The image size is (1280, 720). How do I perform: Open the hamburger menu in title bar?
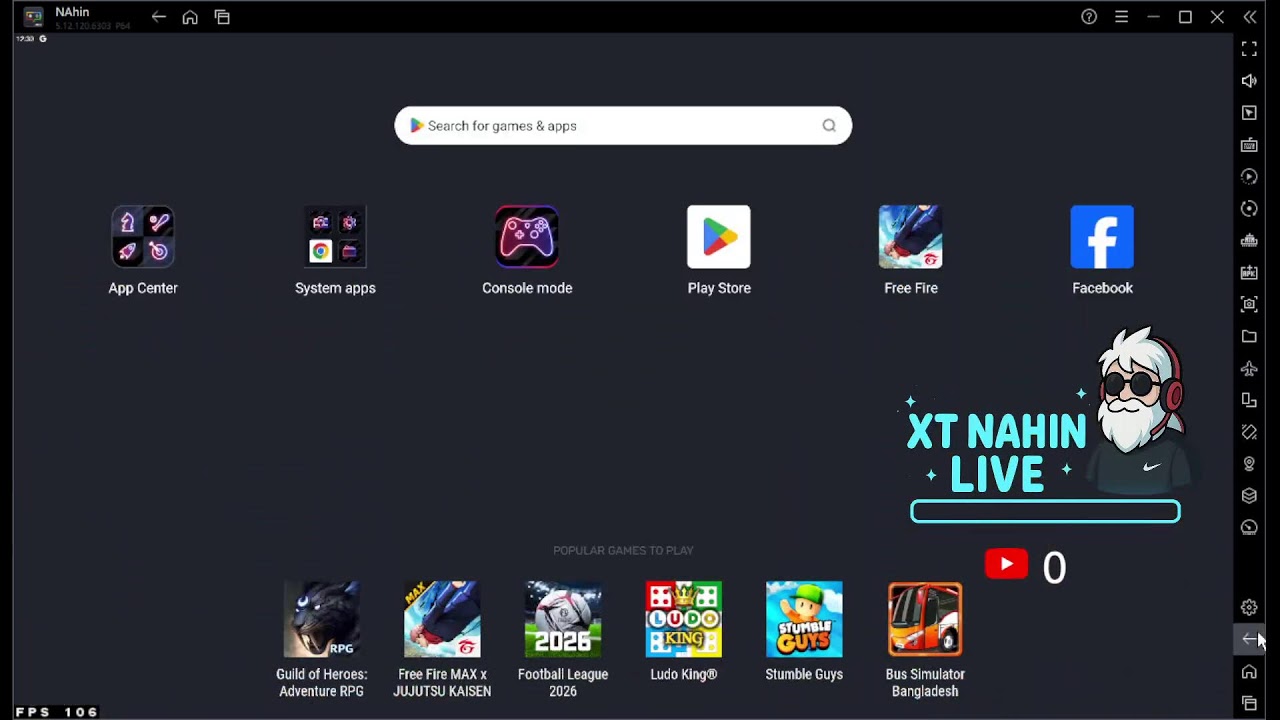click(x=1121, y=17)
